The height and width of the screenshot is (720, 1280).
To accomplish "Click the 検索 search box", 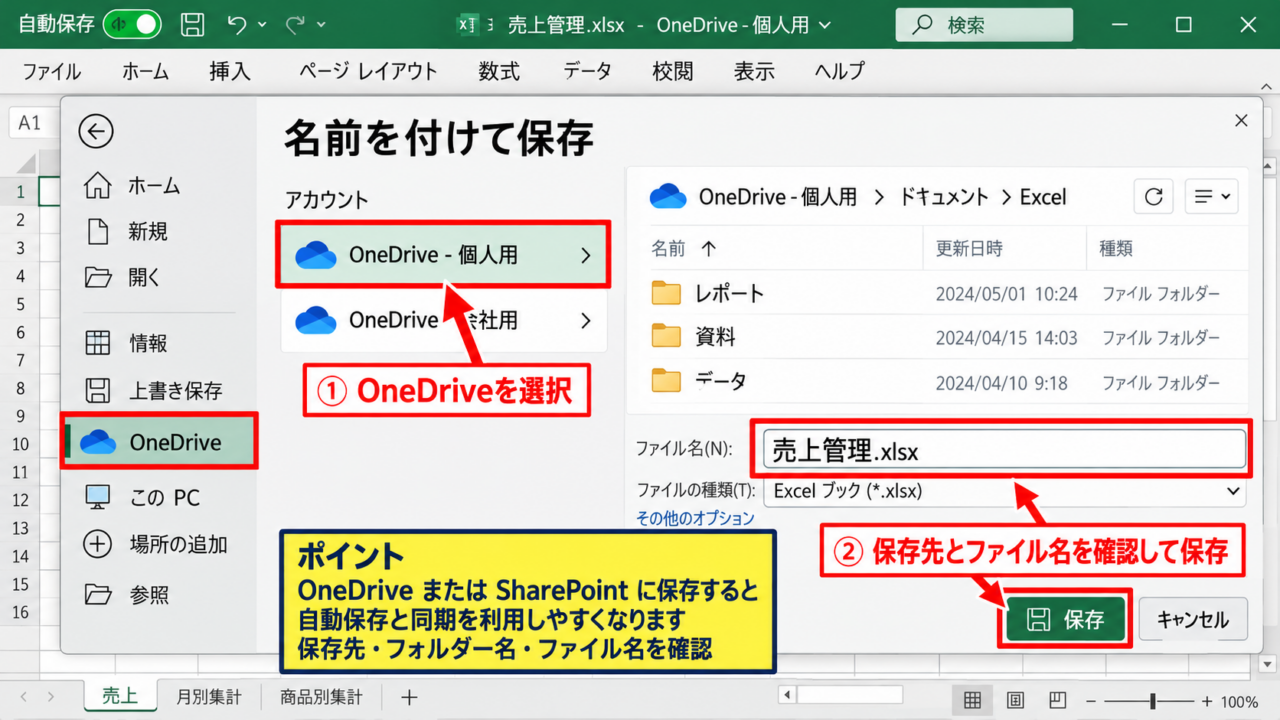I will coord(984,25).
